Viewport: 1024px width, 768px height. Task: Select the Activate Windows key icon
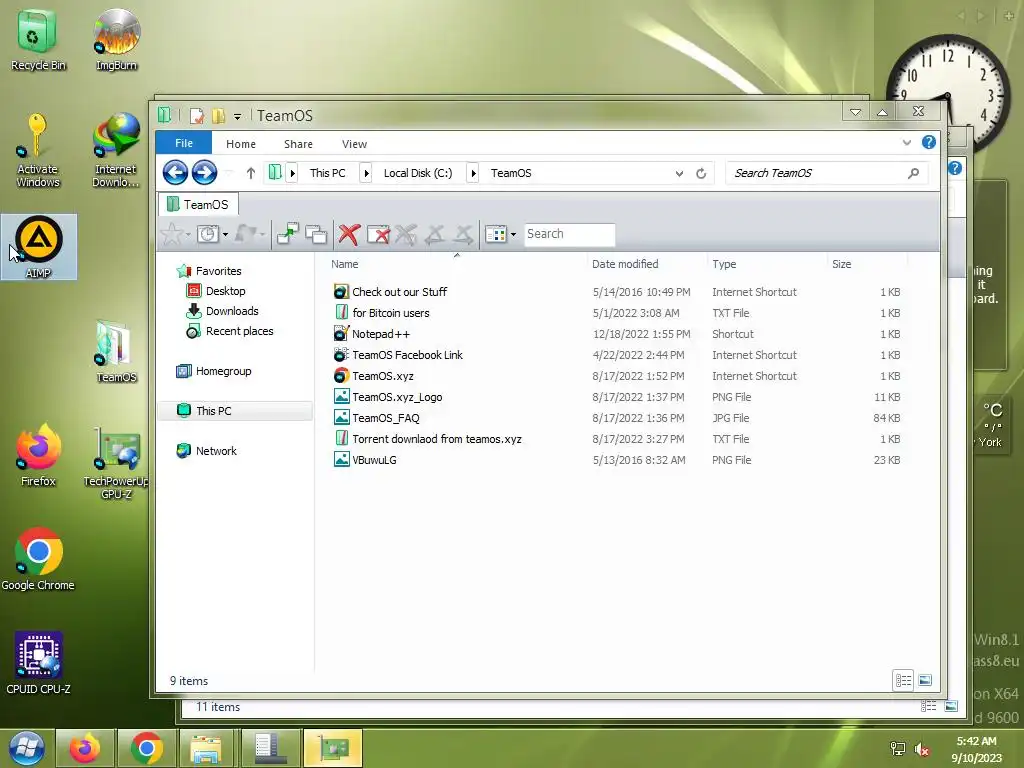click(37, 150)
